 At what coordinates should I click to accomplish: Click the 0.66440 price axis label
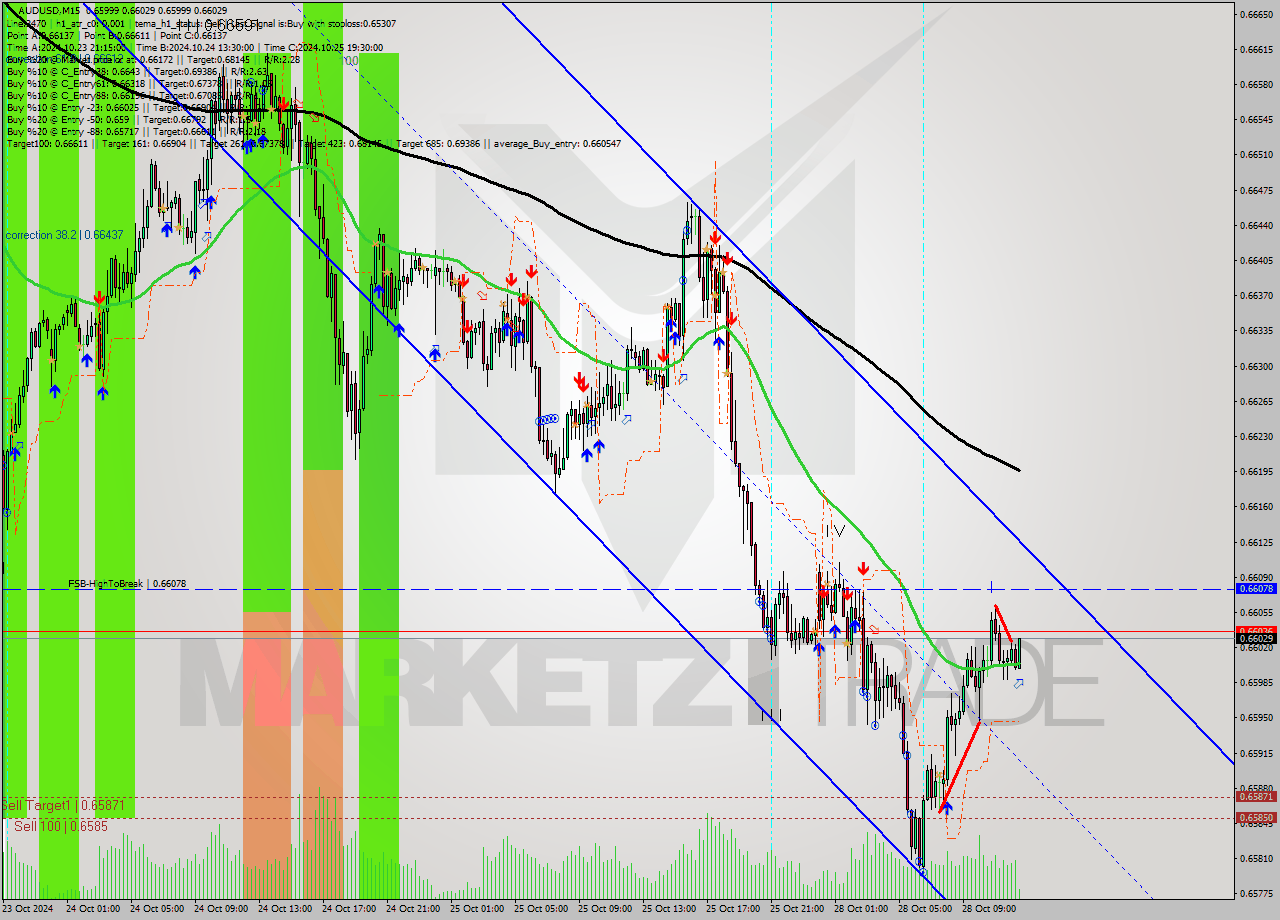tap(1256, 225)
